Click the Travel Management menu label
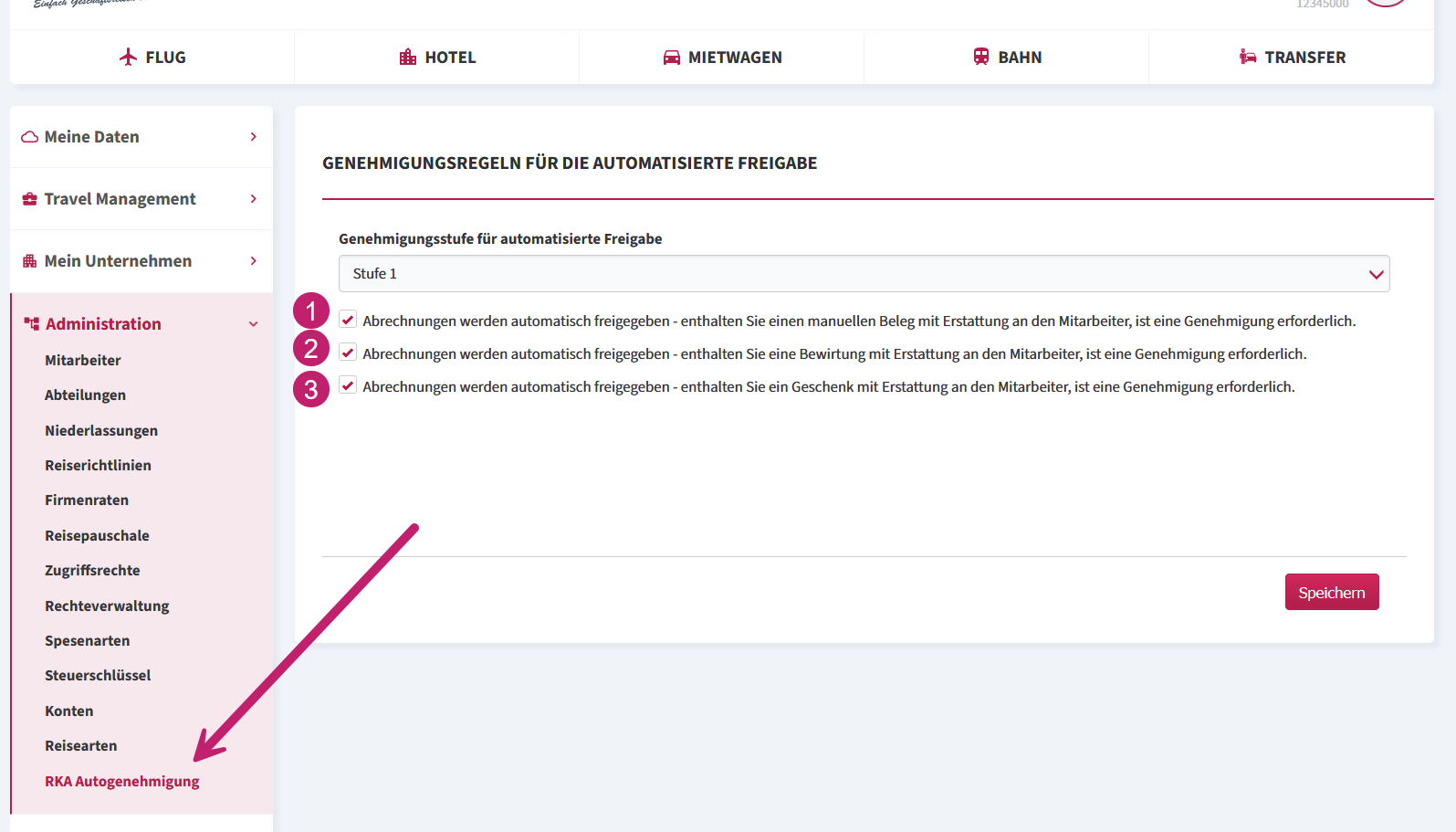 click(120, 199)
